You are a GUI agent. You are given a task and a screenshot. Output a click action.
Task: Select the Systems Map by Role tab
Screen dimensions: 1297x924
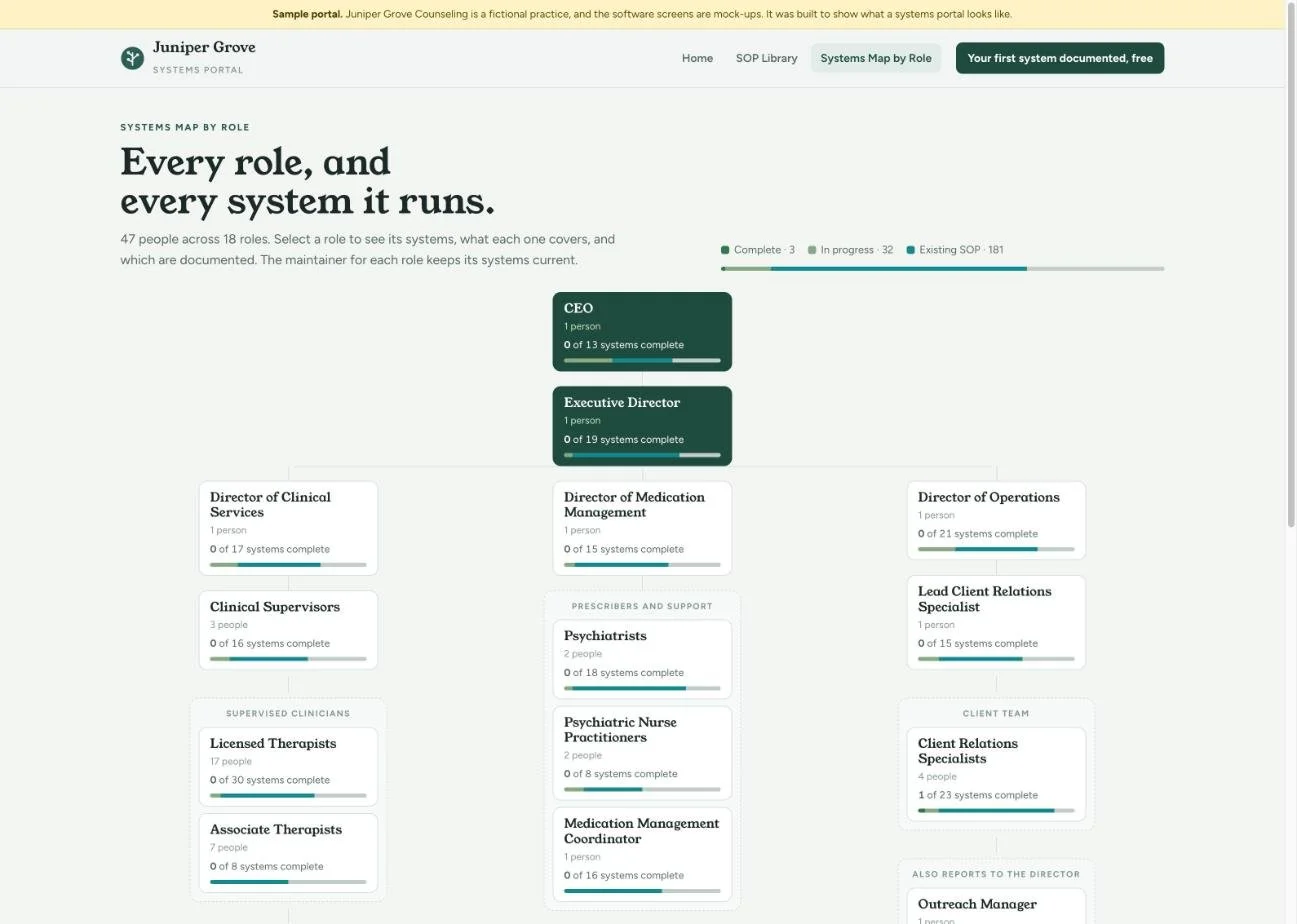point(876,58)
